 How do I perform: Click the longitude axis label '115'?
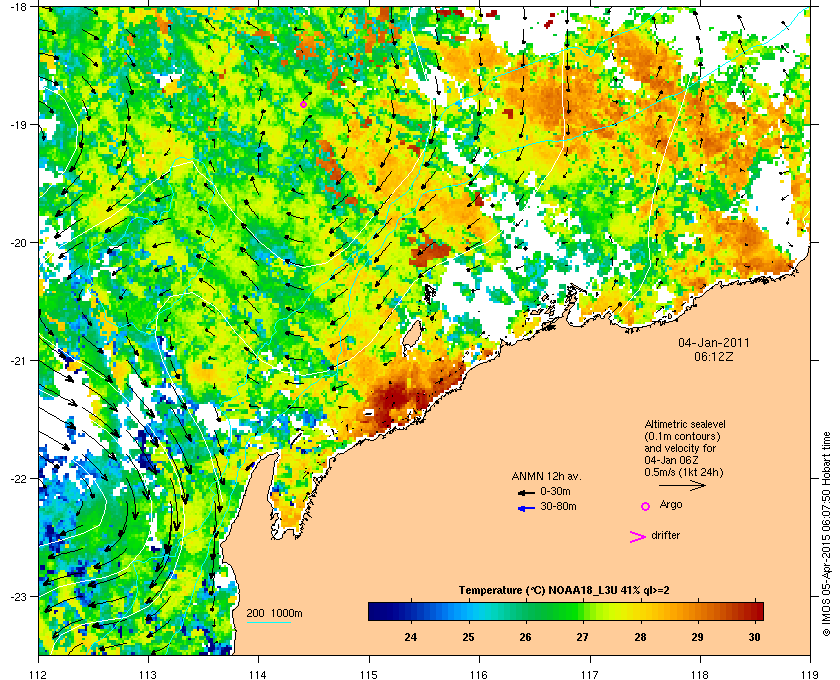(x=369, y=675)
